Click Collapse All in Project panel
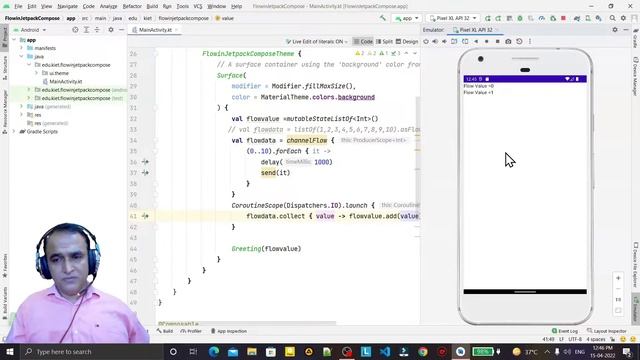The width and height of the screenshot is (640, 360). coord(97,30)
